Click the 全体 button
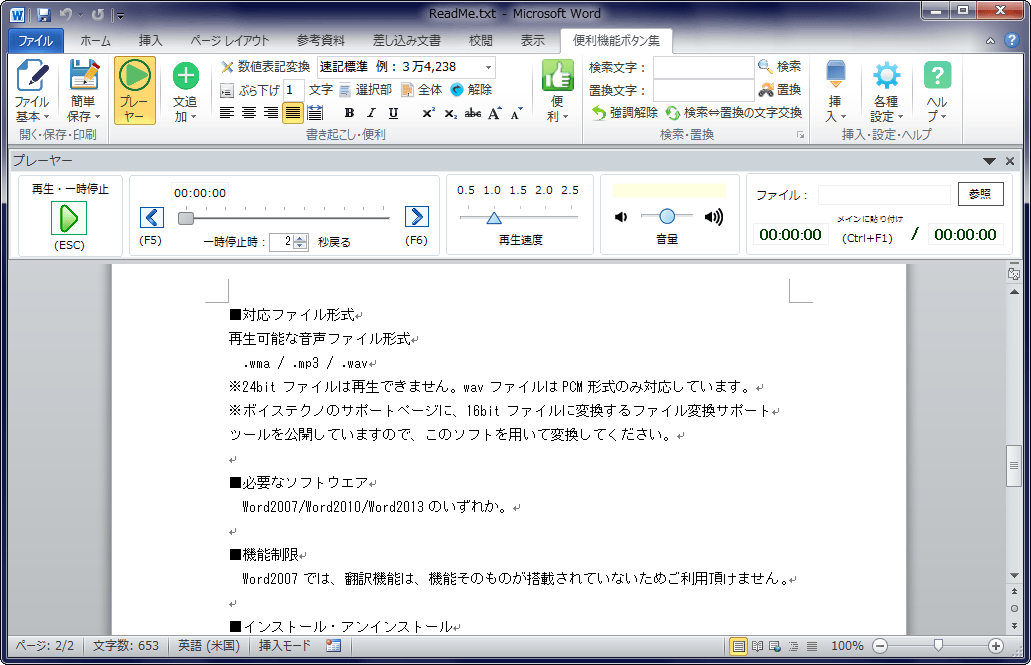The image size is (1031, 665). pyautogui.click(x=422, y=90)
